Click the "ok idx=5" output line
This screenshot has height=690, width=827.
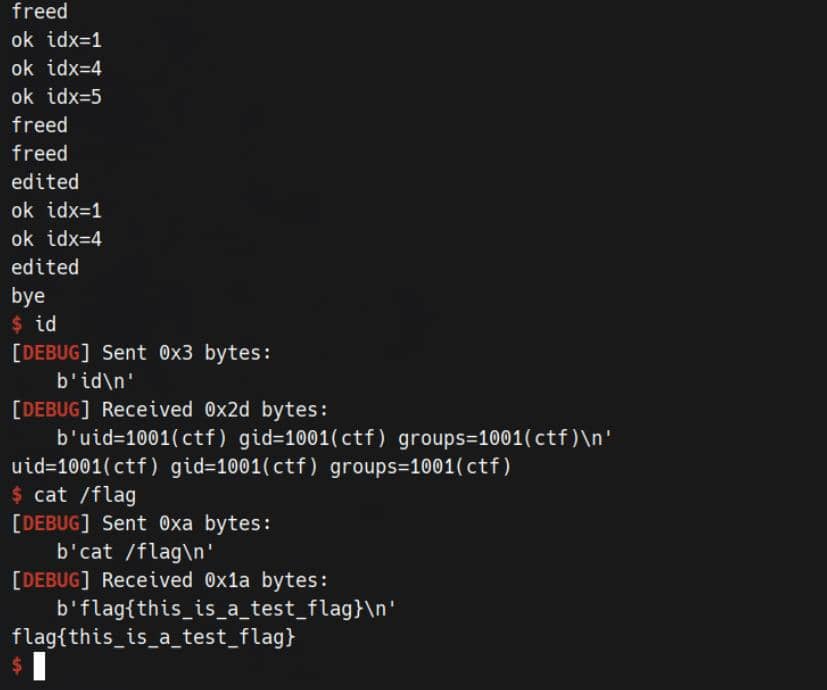click(56, 97)
